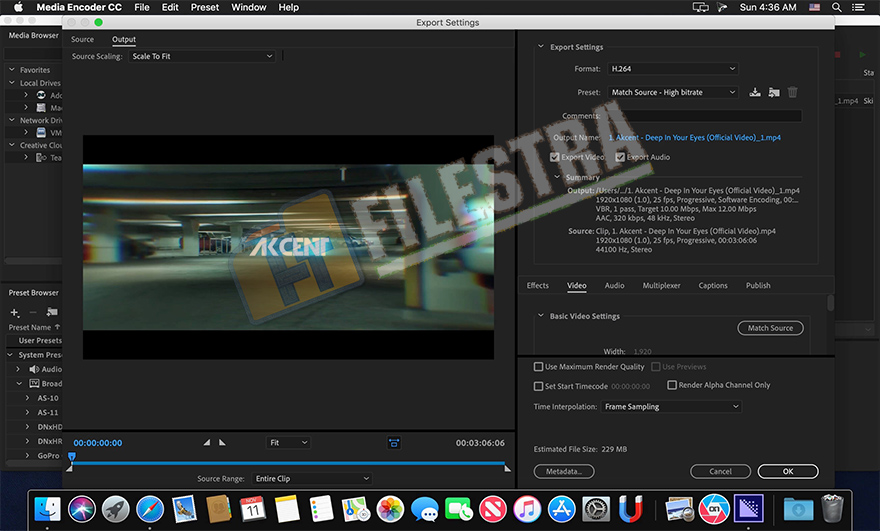
Task: Click the Match Source button
Action: [x=770, y=328]
